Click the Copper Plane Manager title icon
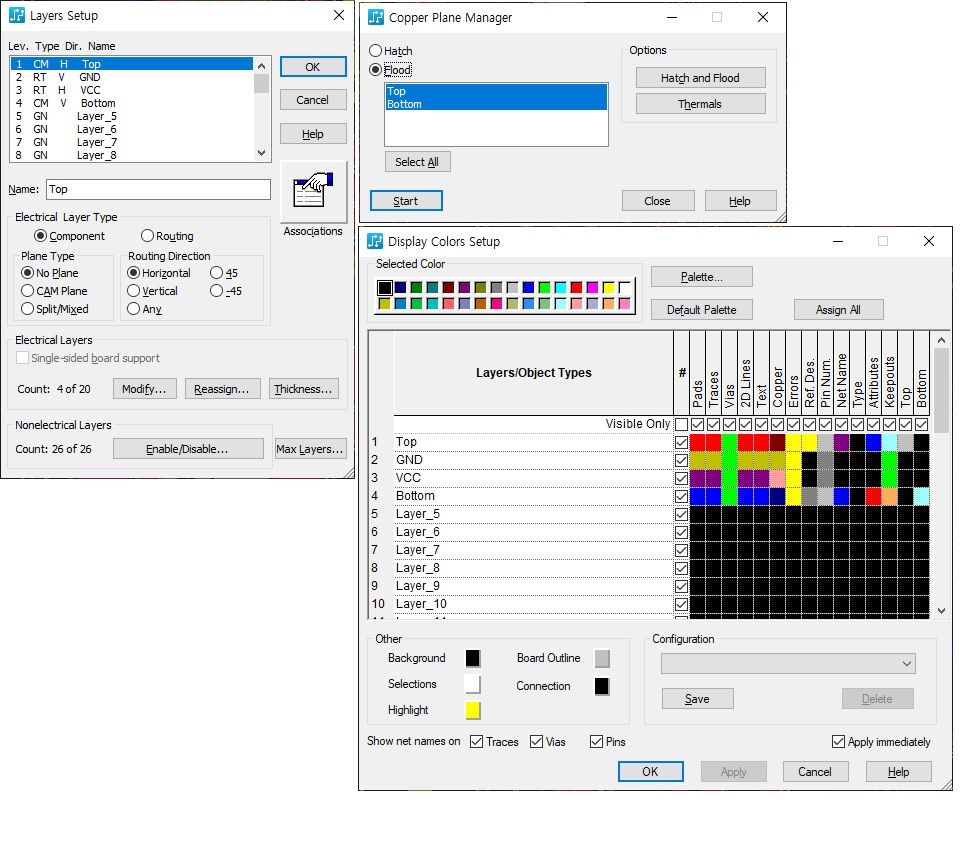The image size is (960, 843). coord(376,17)
